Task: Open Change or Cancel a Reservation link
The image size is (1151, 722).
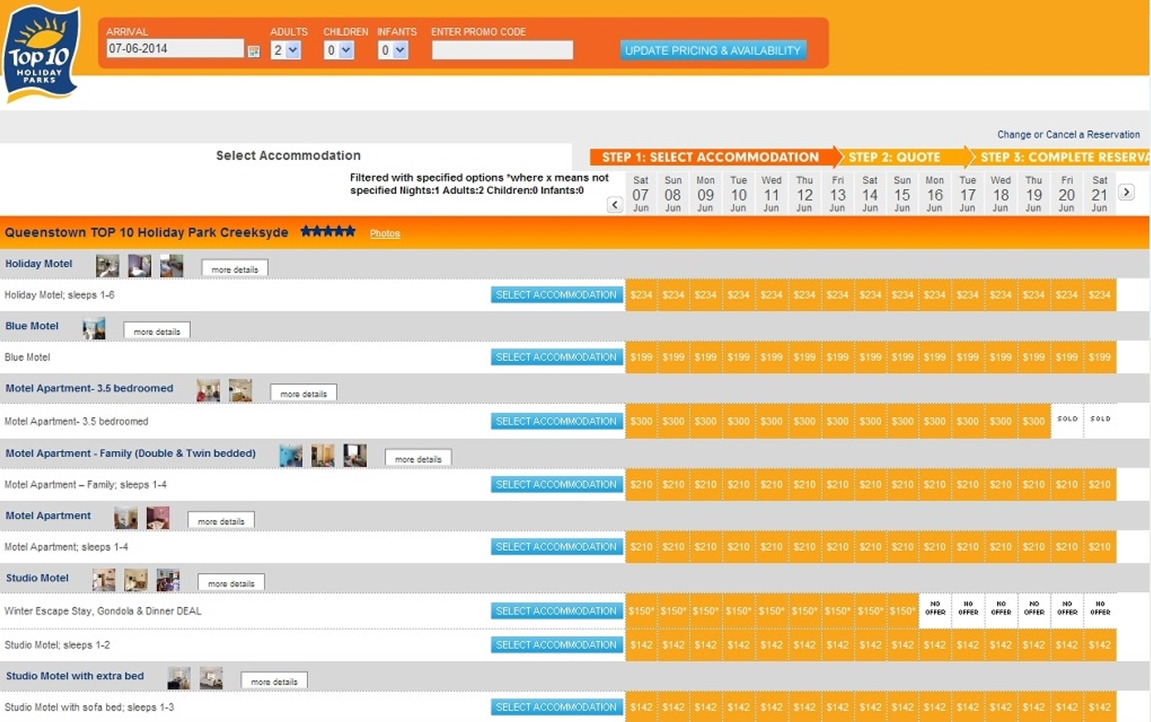Action: point(1068,134)
